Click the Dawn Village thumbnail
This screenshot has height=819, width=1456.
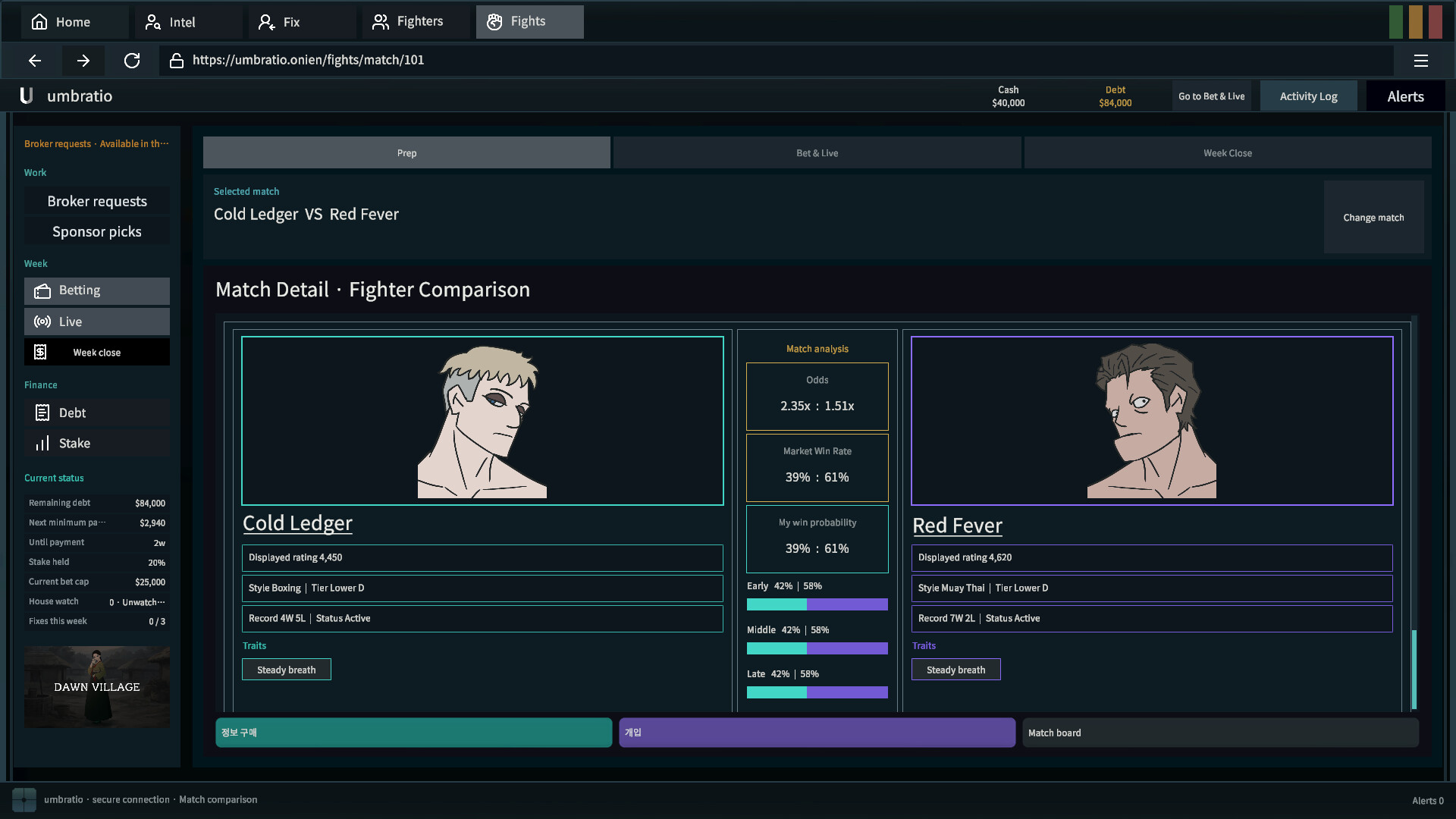pyautogui.click(x=97, y=687)
